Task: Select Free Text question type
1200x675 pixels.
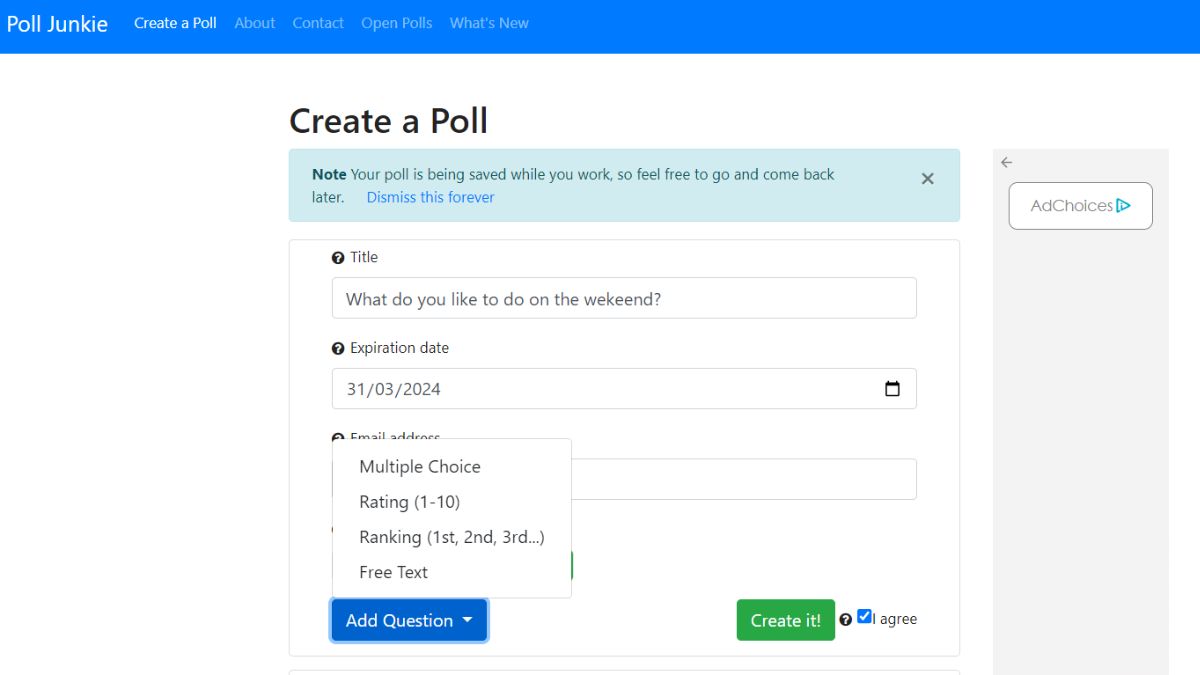Action: coord(394,572)
